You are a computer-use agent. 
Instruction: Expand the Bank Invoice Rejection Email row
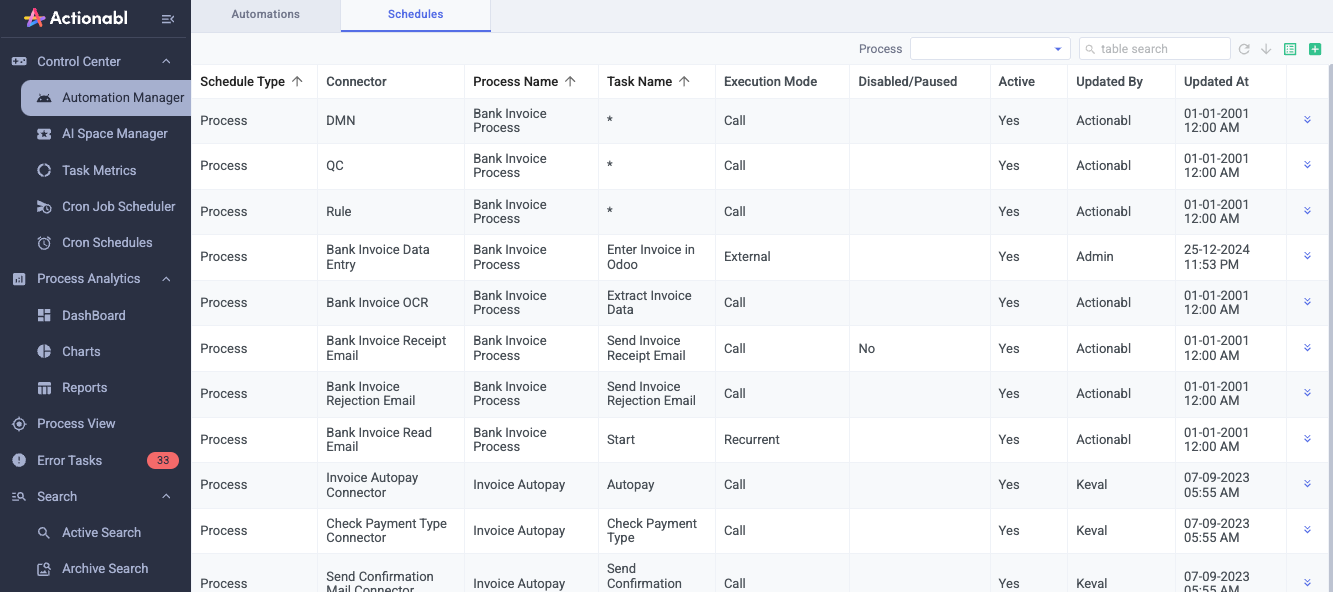(1307, 393)
